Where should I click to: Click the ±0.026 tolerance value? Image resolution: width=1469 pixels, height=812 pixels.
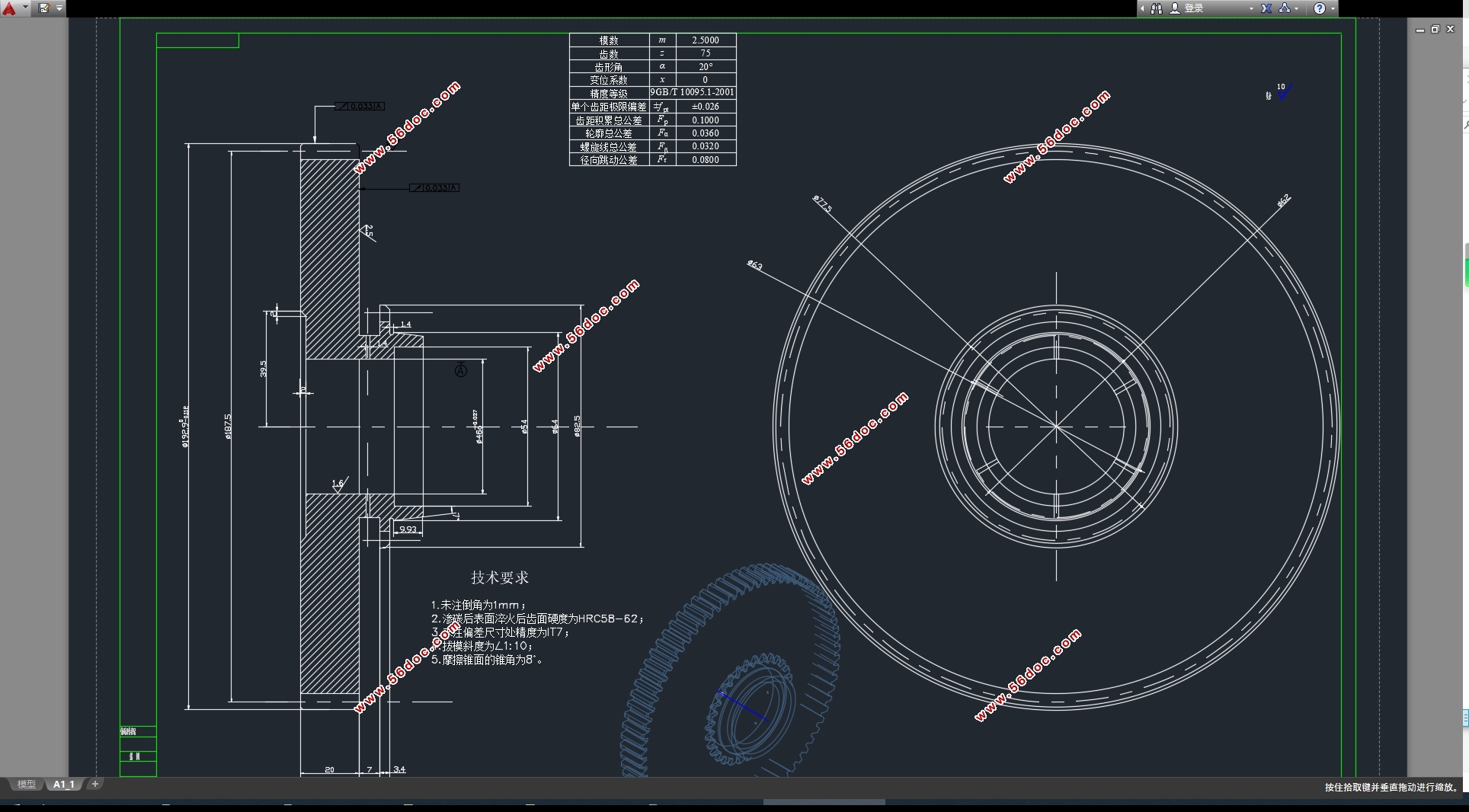coord(706,107)
